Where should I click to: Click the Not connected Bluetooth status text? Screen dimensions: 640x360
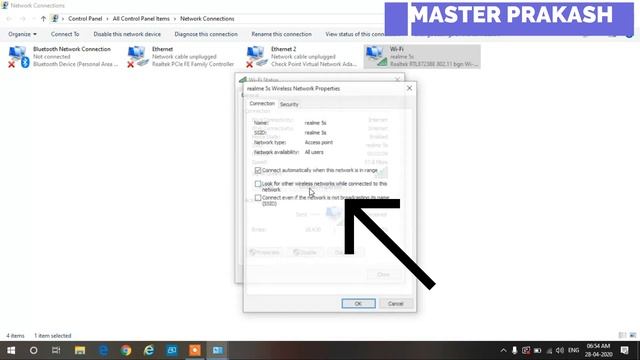[51, 57]
